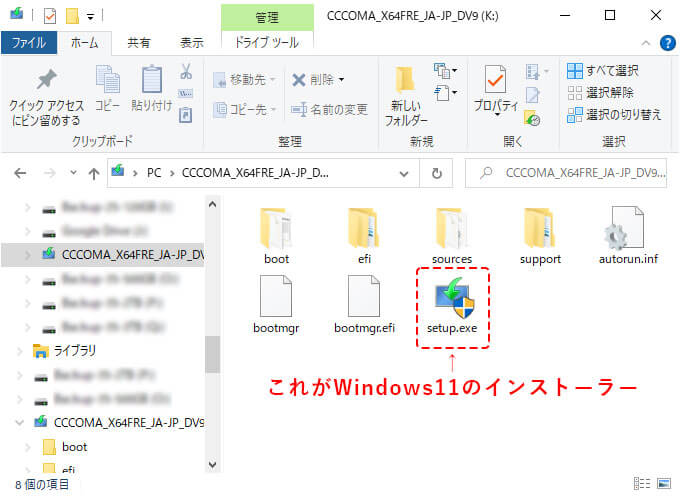The image size is (680, 497).
Task: Select the sources folder icon
Action: (451, 228)
